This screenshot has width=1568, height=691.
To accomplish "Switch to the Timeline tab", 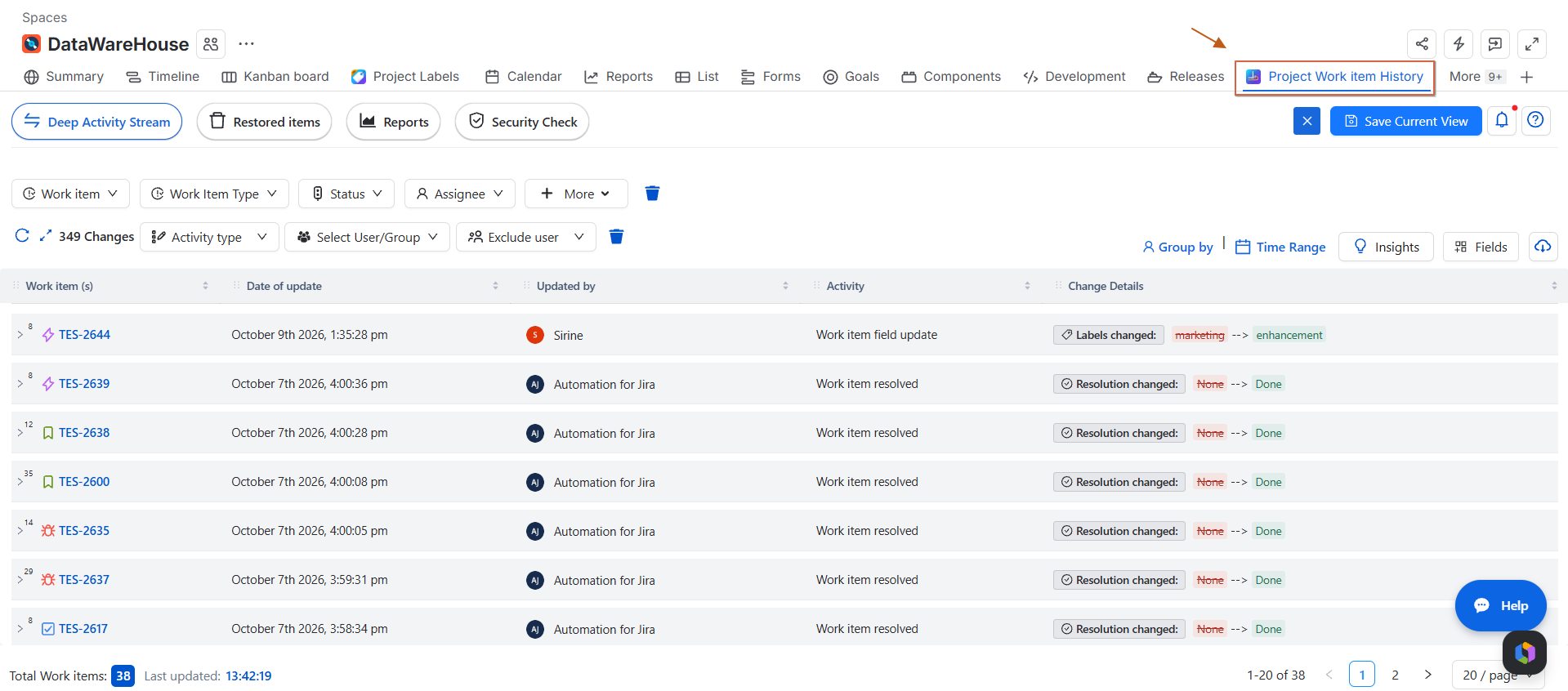I will (163, 77).
